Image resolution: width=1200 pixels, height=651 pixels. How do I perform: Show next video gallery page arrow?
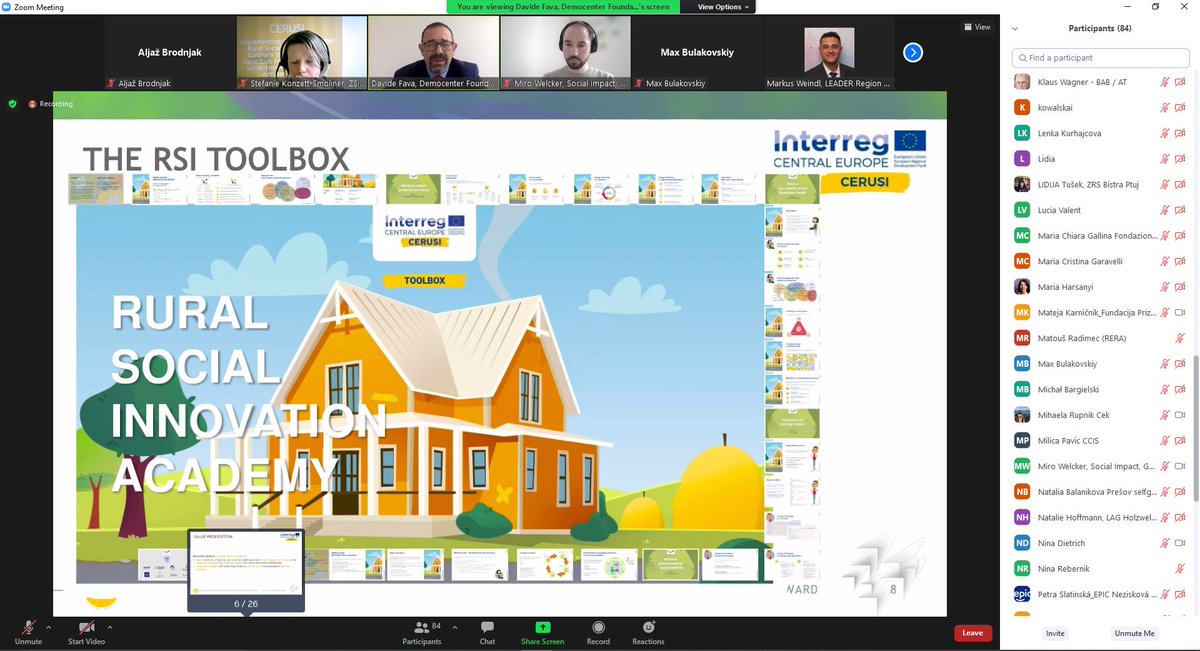[912, 51]
